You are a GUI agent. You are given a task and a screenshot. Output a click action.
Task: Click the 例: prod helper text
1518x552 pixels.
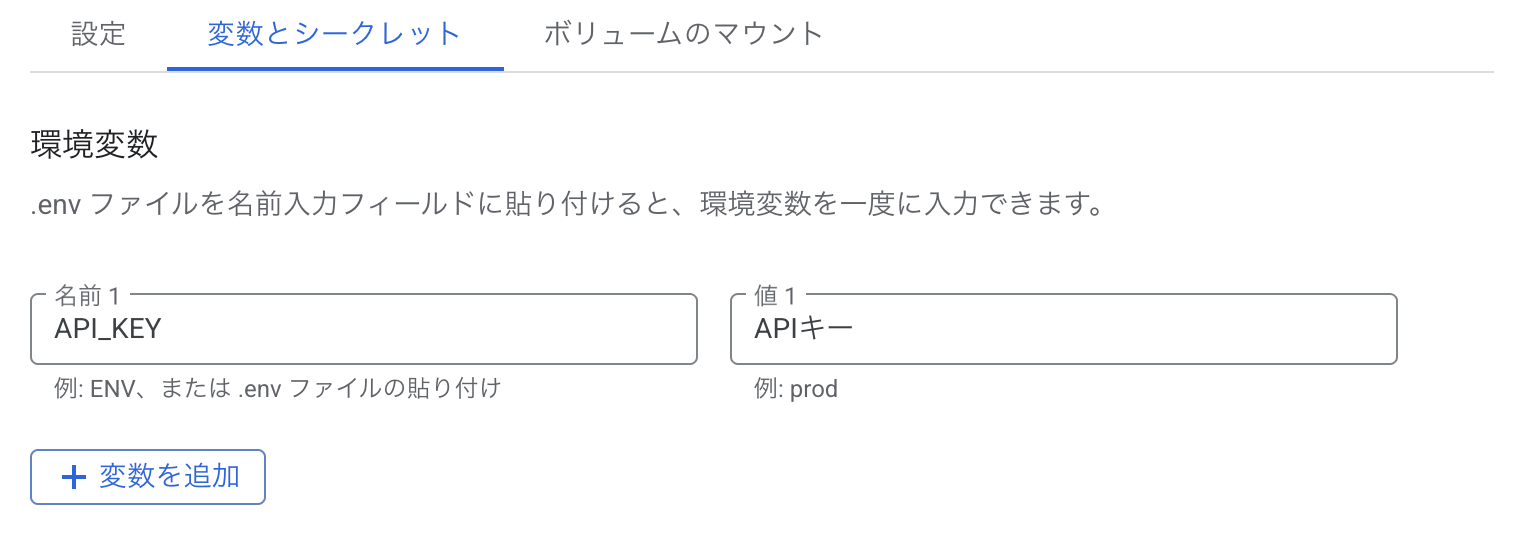[x=796, y=388]
